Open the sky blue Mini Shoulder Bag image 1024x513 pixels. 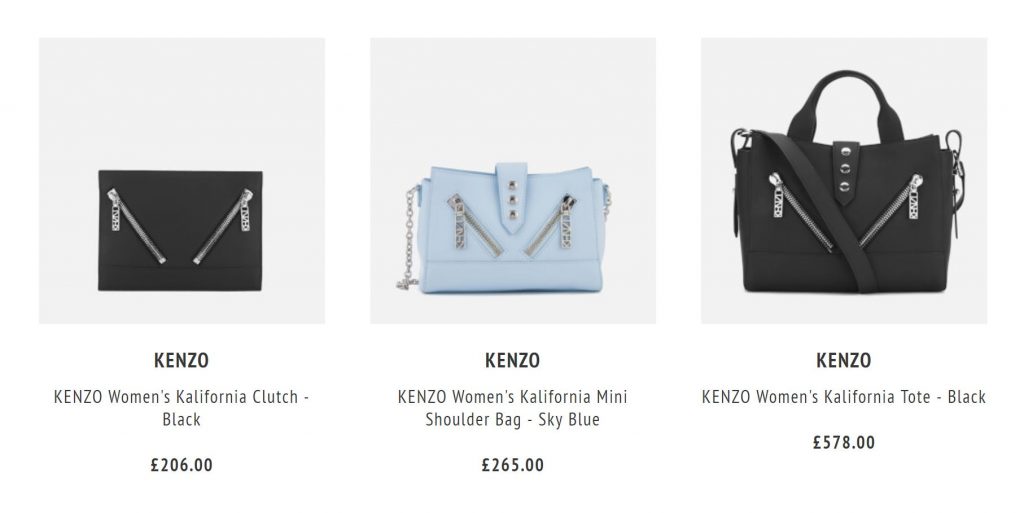513,181
